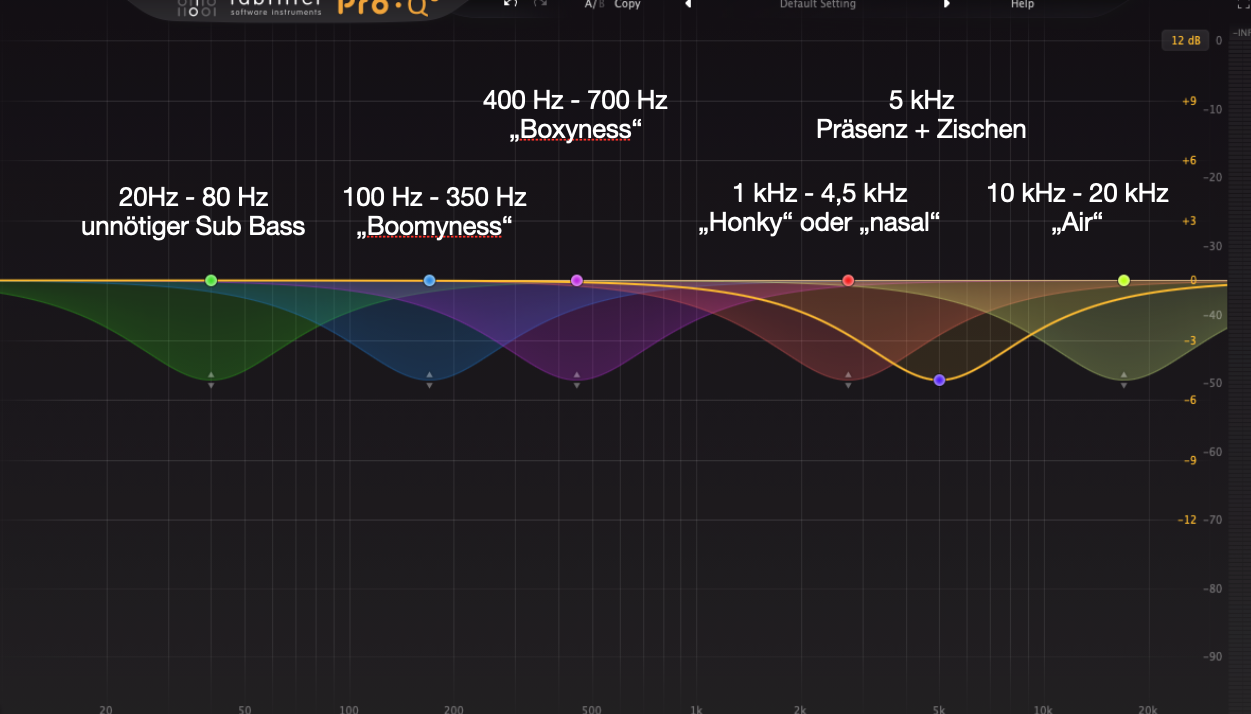1251x714 pixels.
Task: Select the green sub bass EQ band node
Action: (x=211, y=280)
